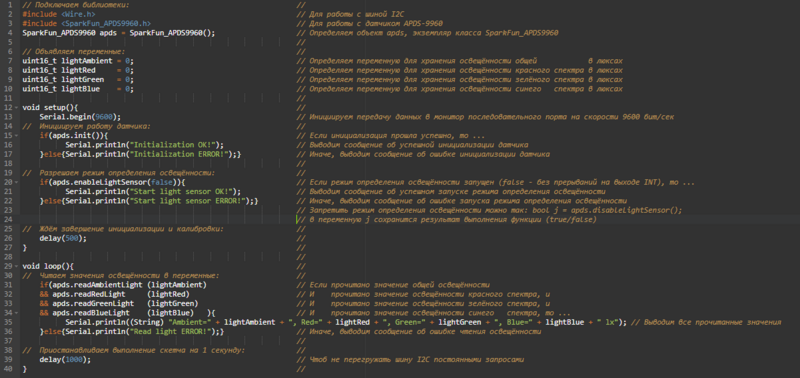Click comment "Разрешаем режим определения освещённости"

coord(119,173)
